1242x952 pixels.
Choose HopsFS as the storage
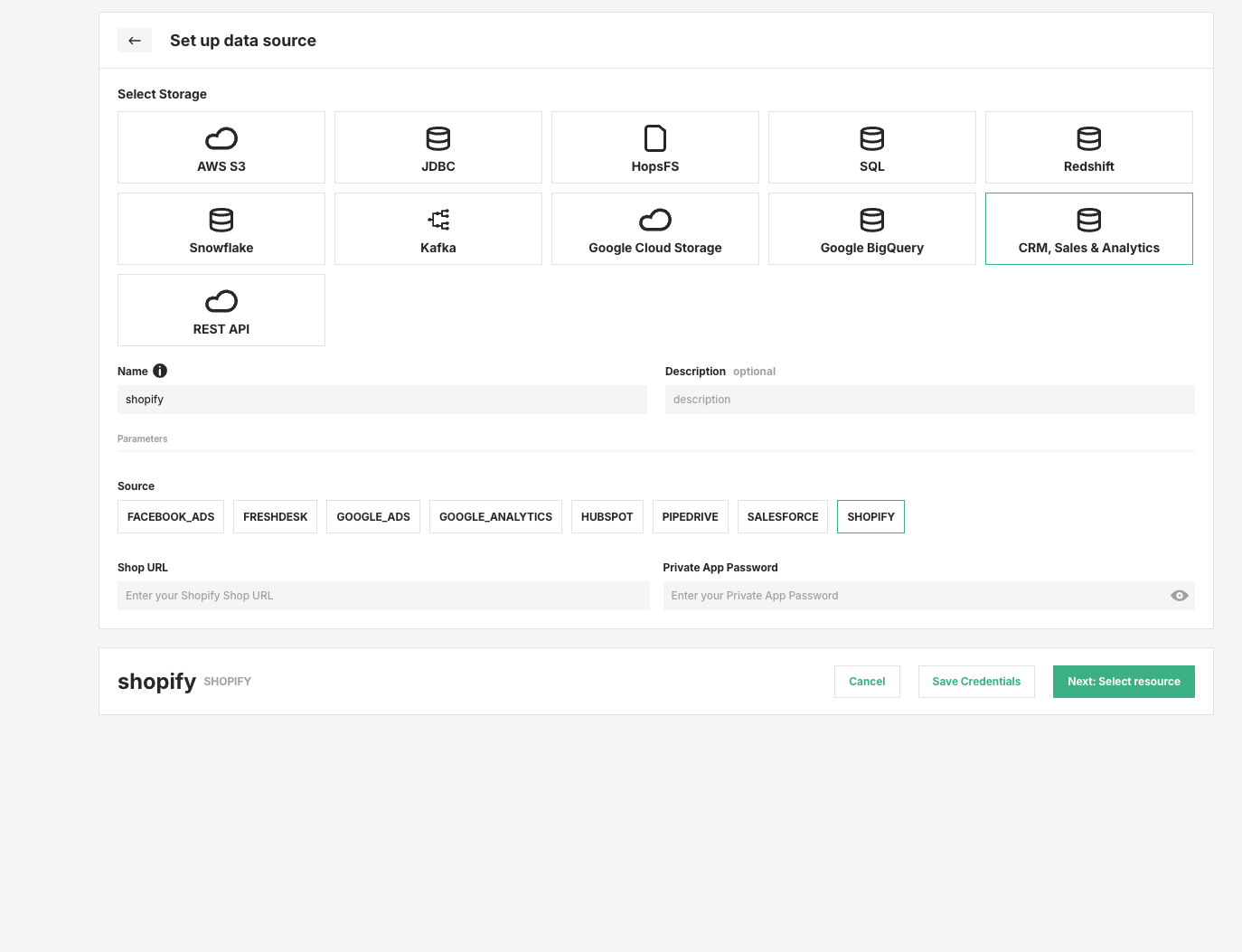pos(654,146)
